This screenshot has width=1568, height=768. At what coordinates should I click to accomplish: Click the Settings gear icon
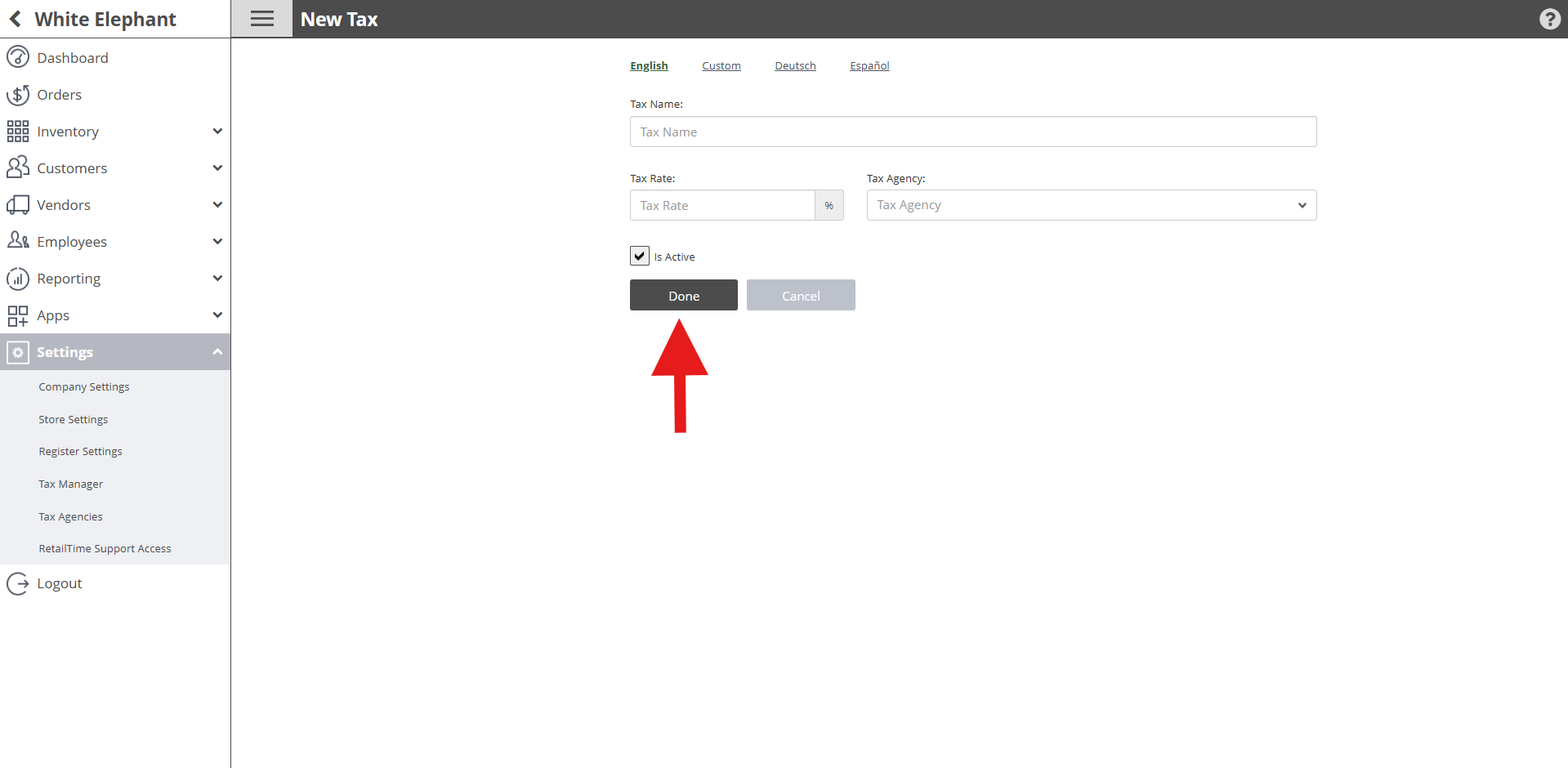(x=18, y=352)
